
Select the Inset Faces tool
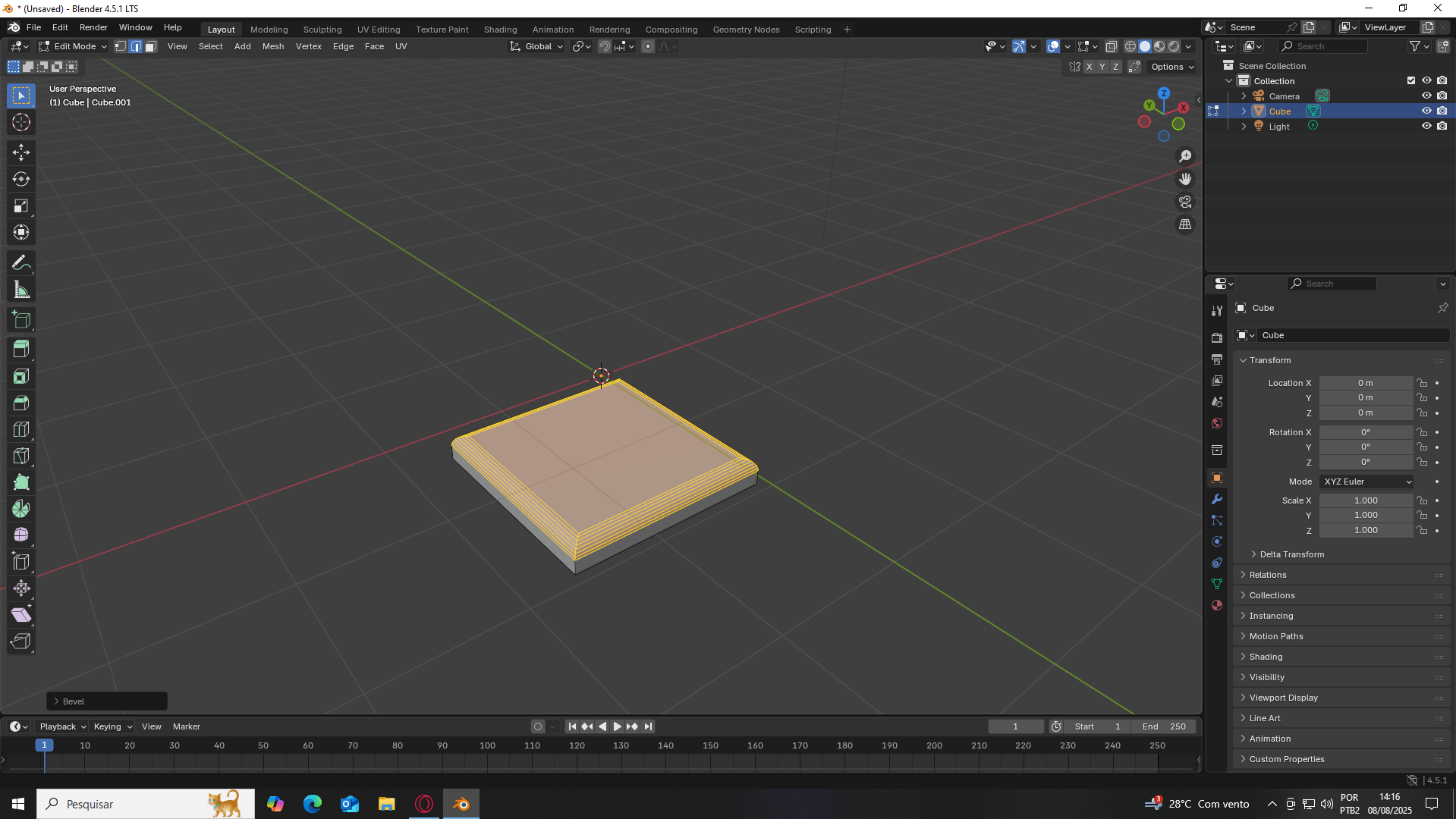(x=21, y=376)
